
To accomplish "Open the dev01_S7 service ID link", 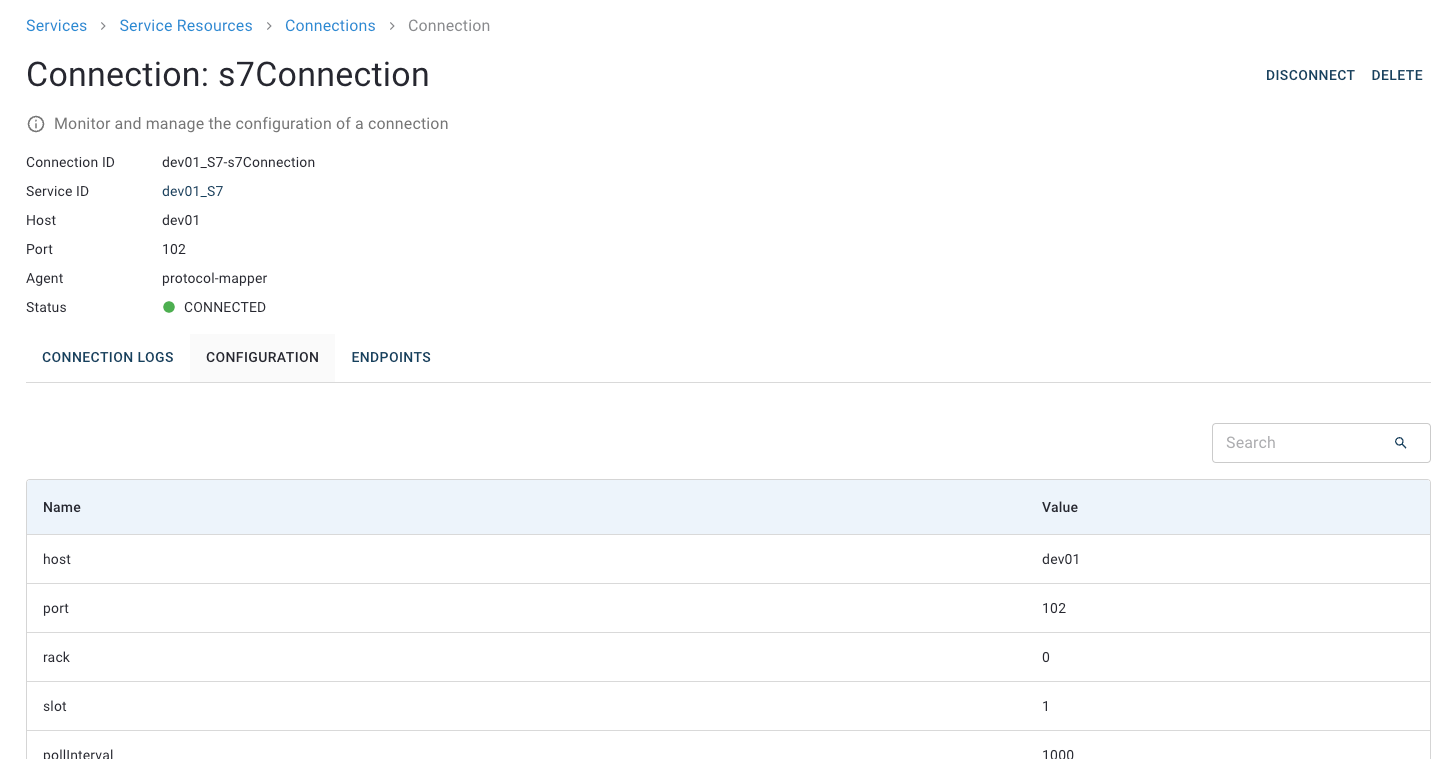I will pyautogui.click(x=192, y=191).
